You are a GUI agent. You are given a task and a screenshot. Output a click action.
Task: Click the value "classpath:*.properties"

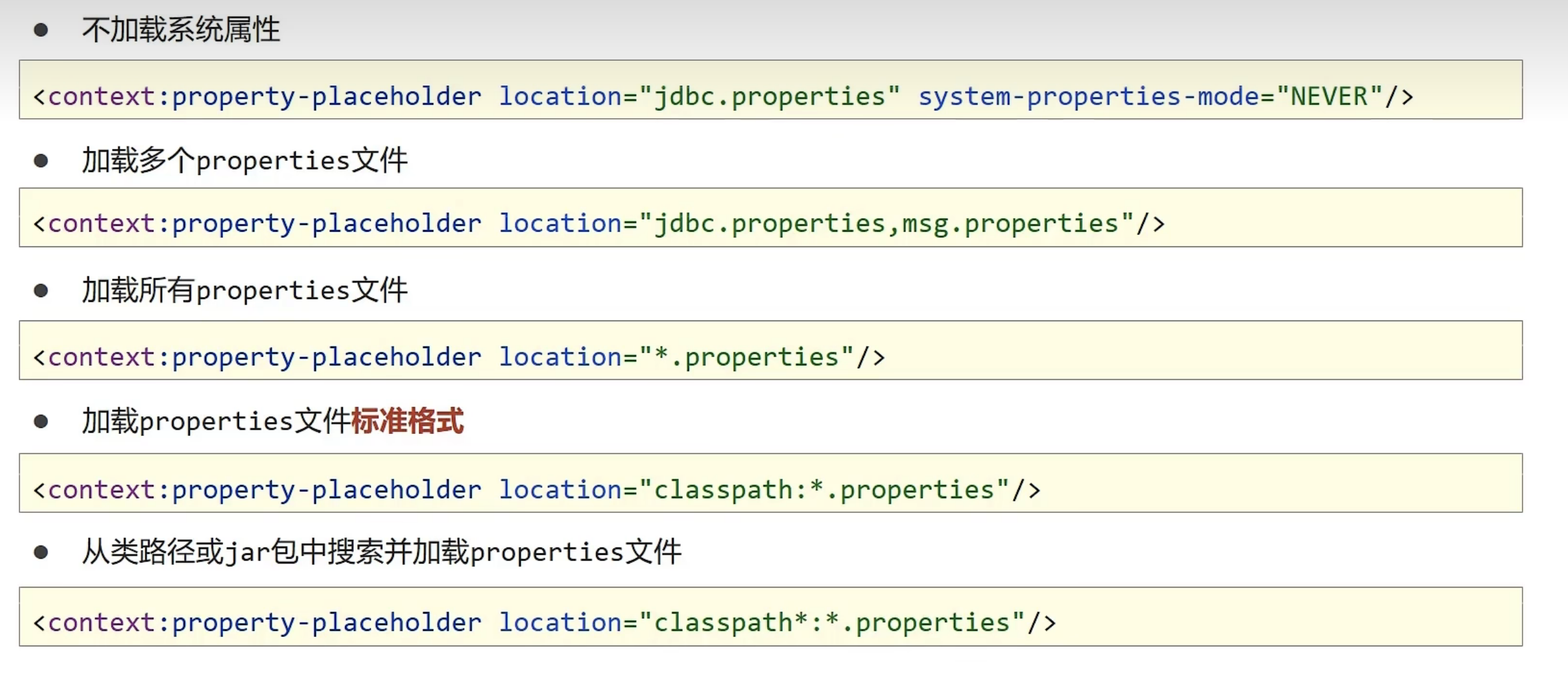pyautogui.click(x=824, y=490)
